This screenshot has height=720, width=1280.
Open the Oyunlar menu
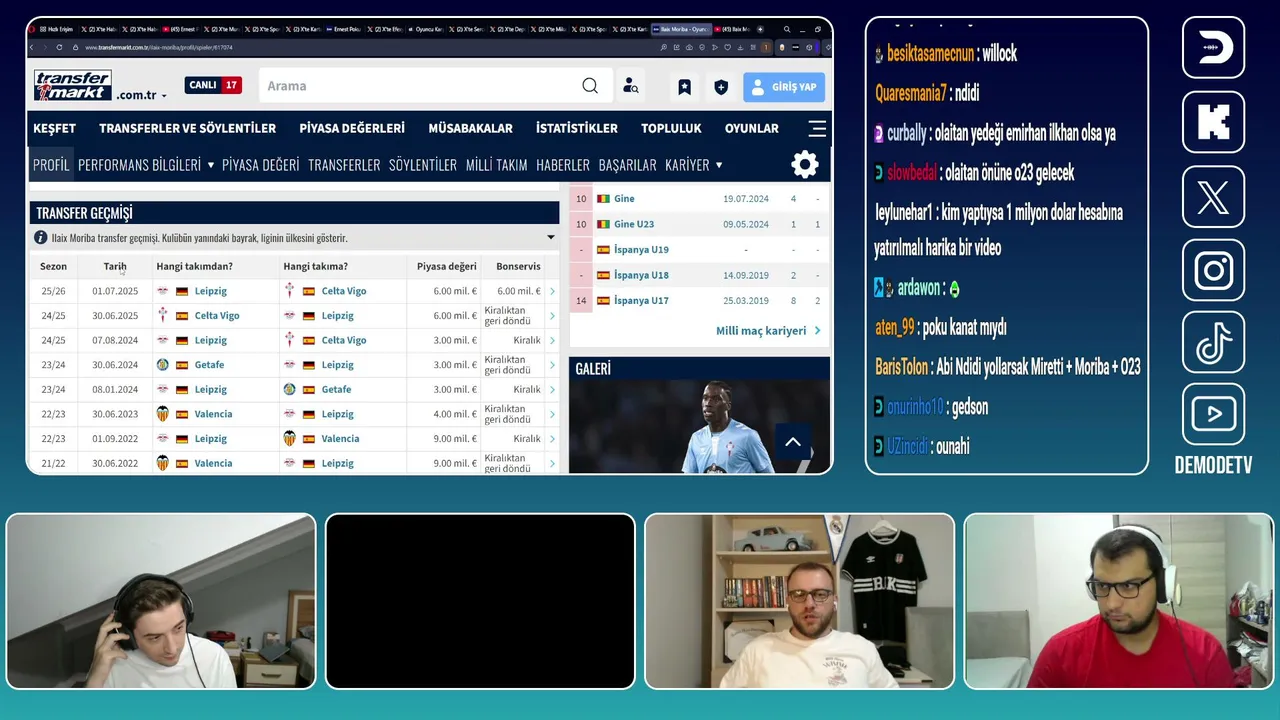752,128
